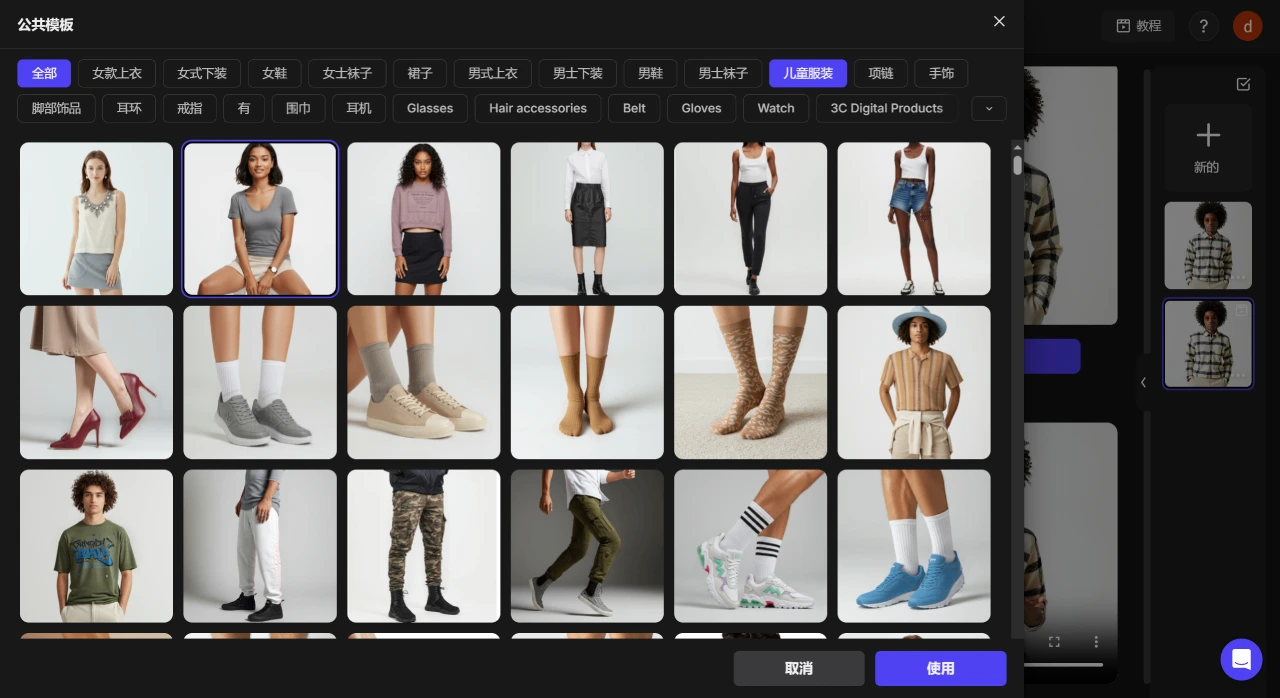This screenshot has width=1280, height=698.
Task: Open the three-dot menu on video preview
Action: click(x=1096, y=642)
